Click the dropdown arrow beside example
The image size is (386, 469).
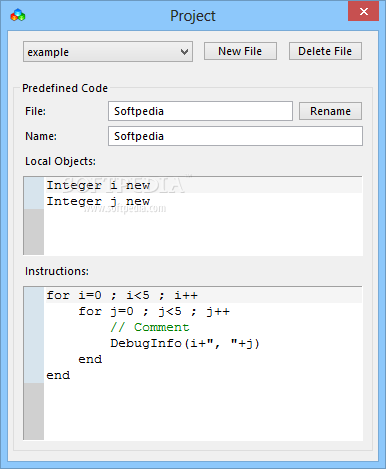point(184,52)
